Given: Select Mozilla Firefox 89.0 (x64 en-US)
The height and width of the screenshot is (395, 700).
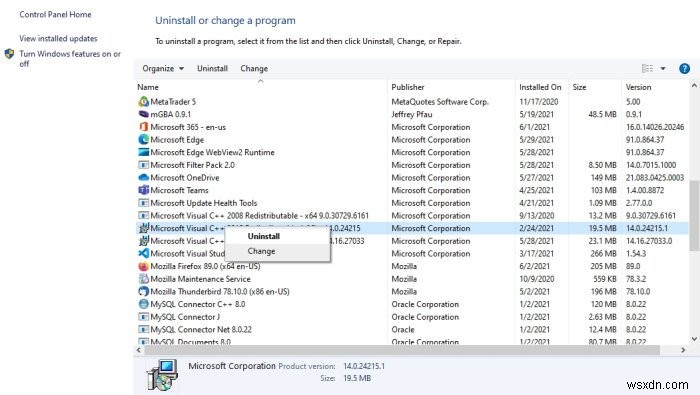Looking at the screenshot, I should click(205, 266).
